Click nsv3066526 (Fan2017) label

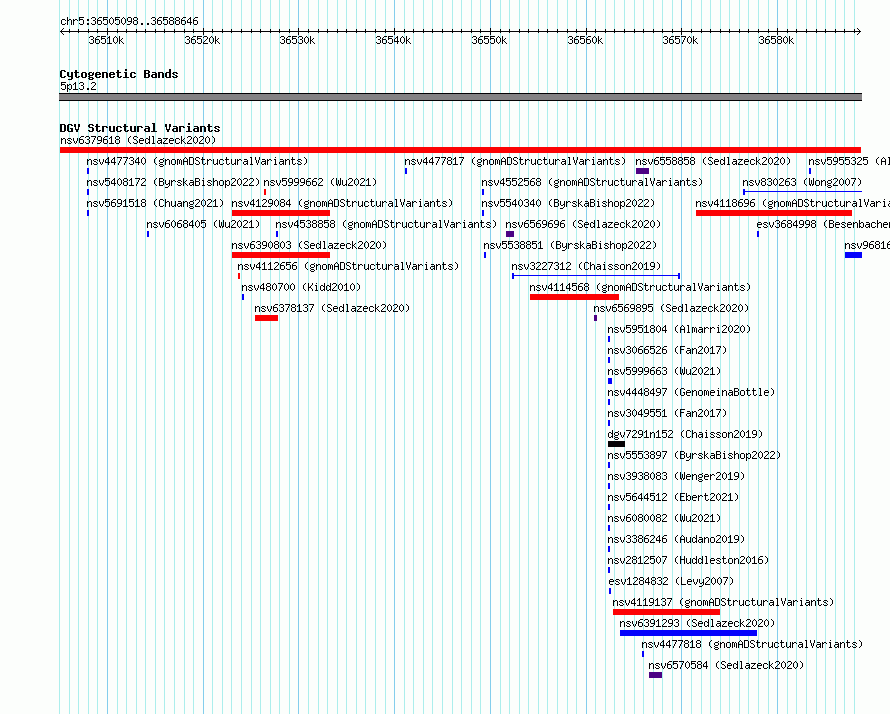click(667, 350)
